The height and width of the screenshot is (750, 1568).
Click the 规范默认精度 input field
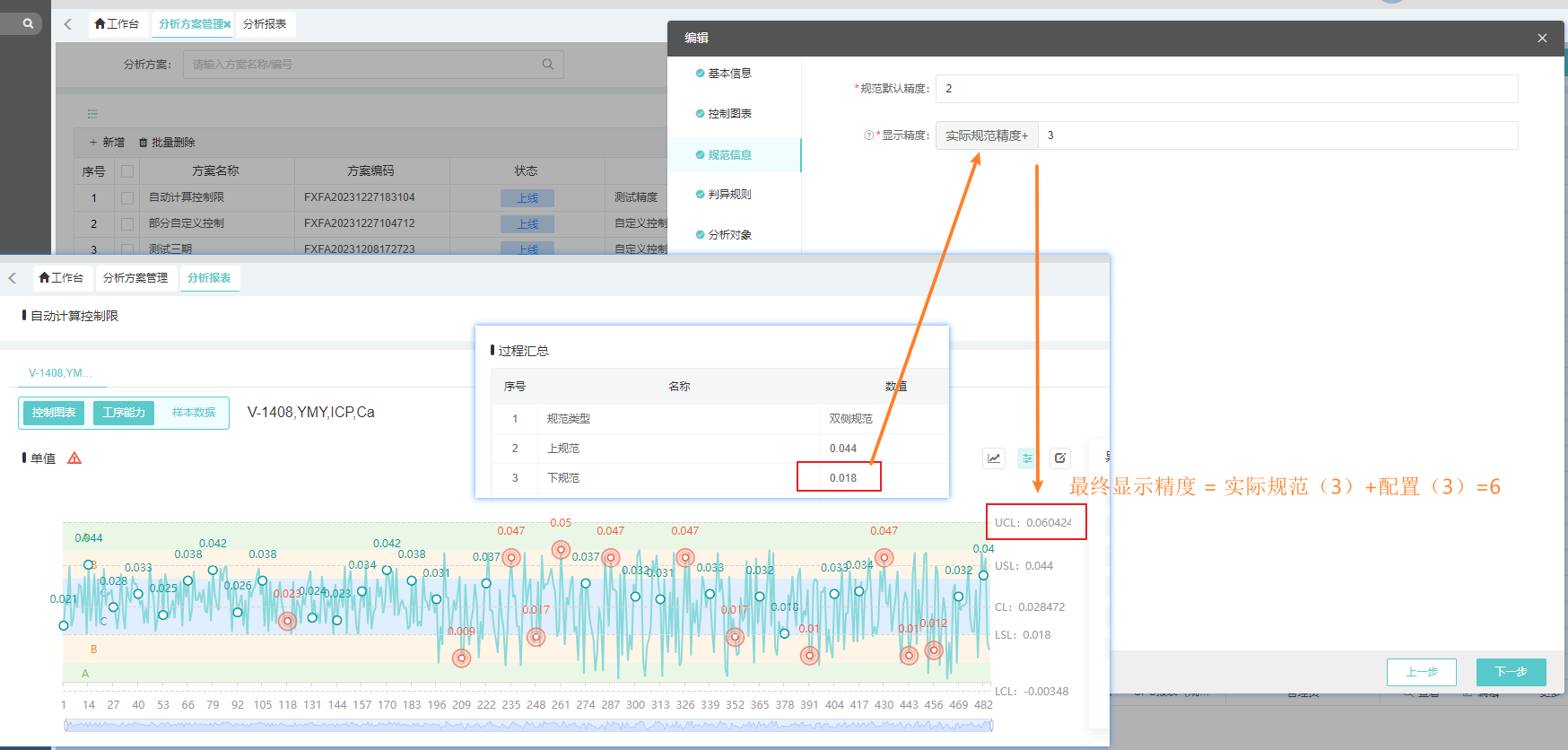1226,89
